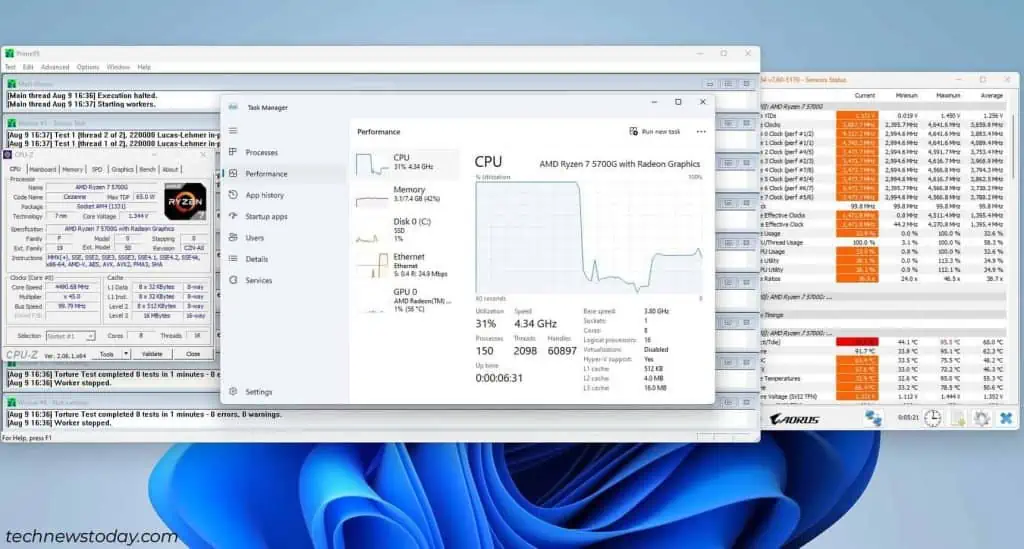Open Task Manager three-dot more options
Screen dimensions: 1024x549
tap(701, 131)
